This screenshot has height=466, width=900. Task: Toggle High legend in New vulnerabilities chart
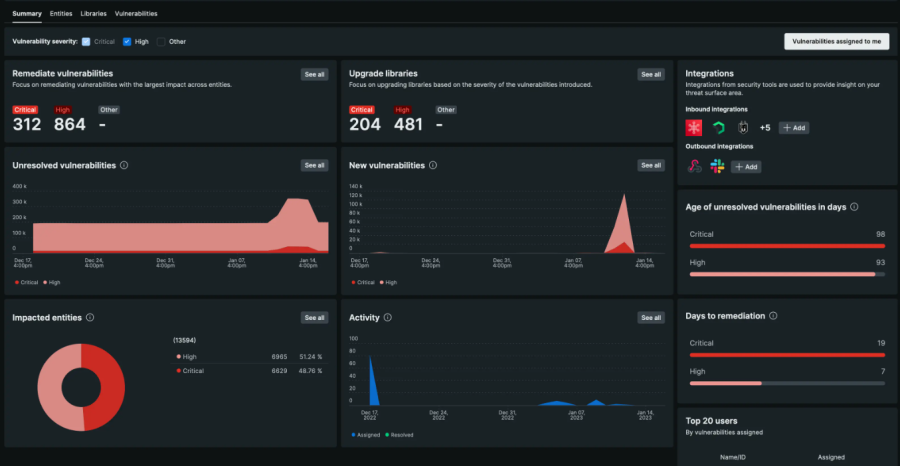[x=388, y=282]
